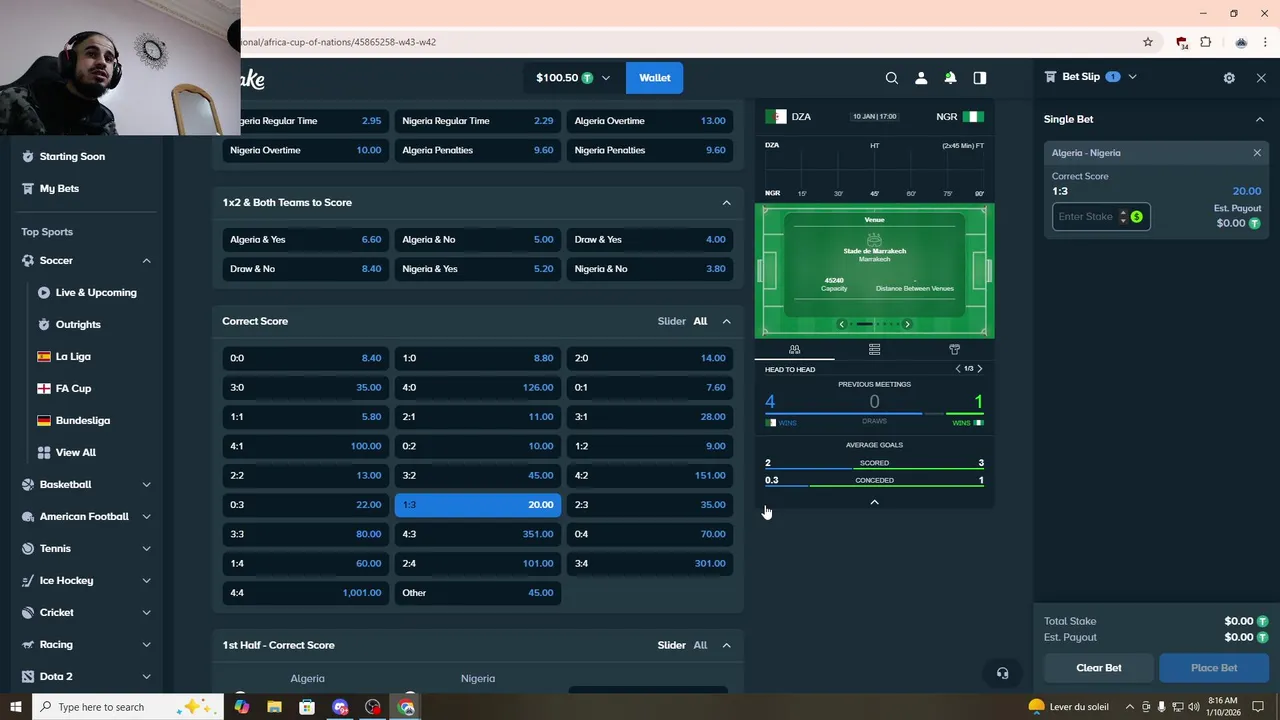Remove the Algeria - Nigeria bet
The height and width of the screenshot is (720, 1280).
click(1257, 153)
